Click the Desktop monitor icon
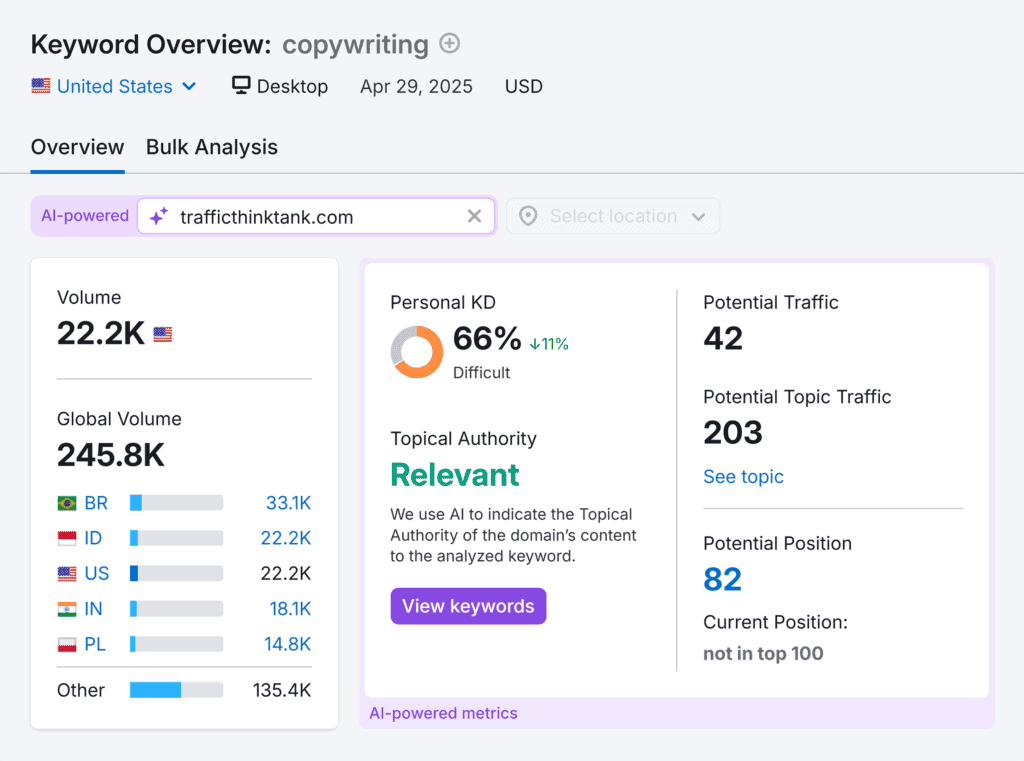 coord(241,86)
